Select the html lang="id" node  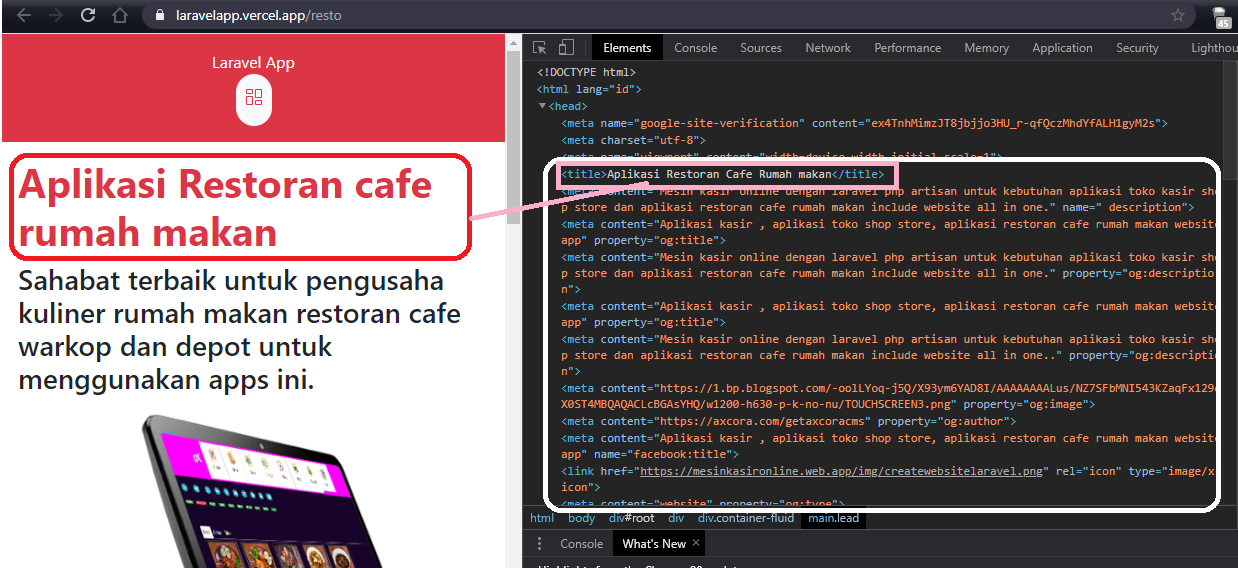coord(589,89)
